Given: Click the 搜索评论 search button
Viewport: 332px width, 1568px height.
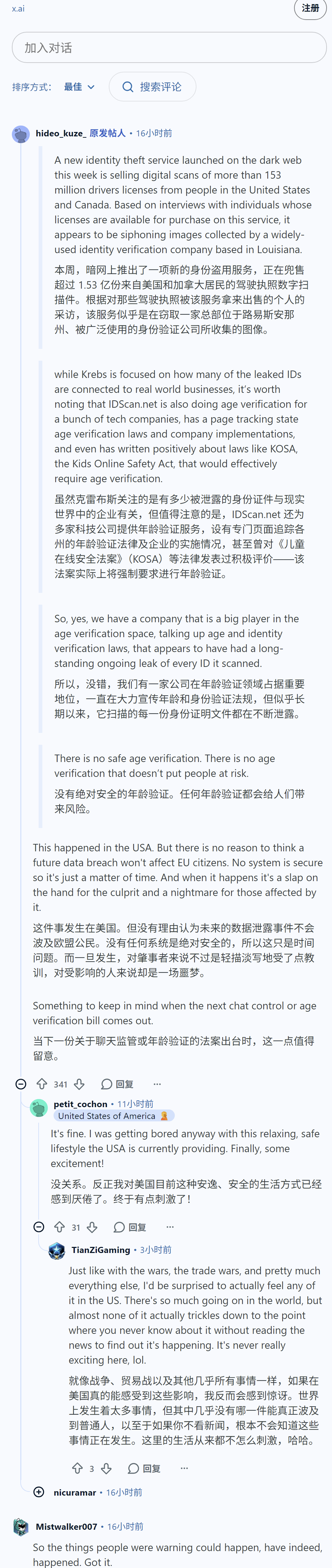Looking at the screenshot, I should tap(152, 87).
